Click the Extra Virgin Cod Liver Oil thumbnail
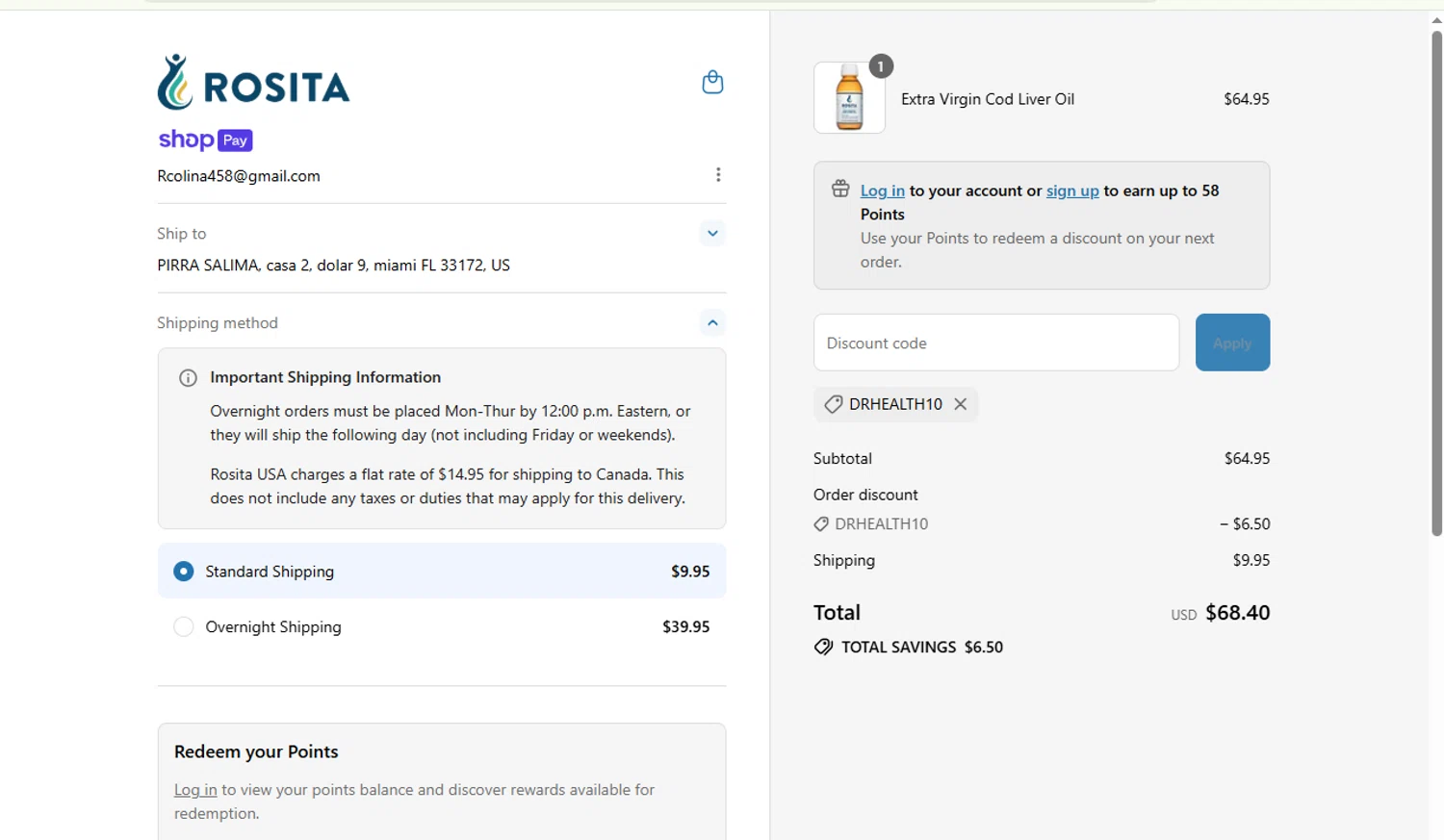The width and height of the screenshot is (1444, 840). (x=849, y=97)
